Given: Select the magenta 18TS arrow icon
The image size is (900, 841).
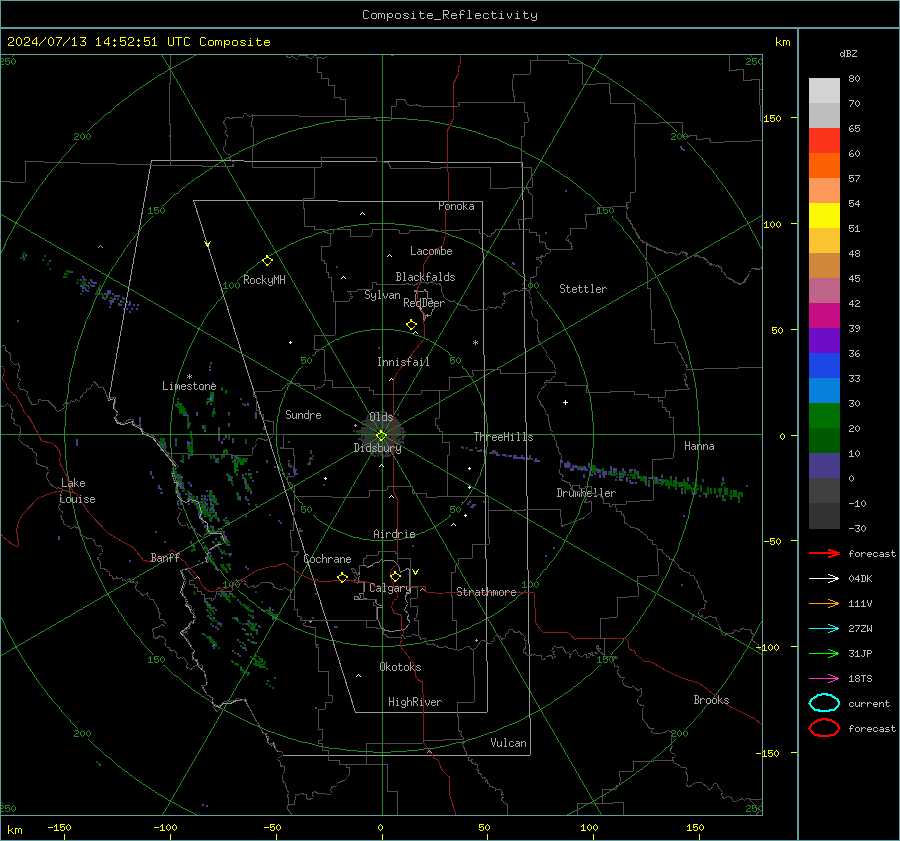Looking at the screenshot, I should (824, 678).
